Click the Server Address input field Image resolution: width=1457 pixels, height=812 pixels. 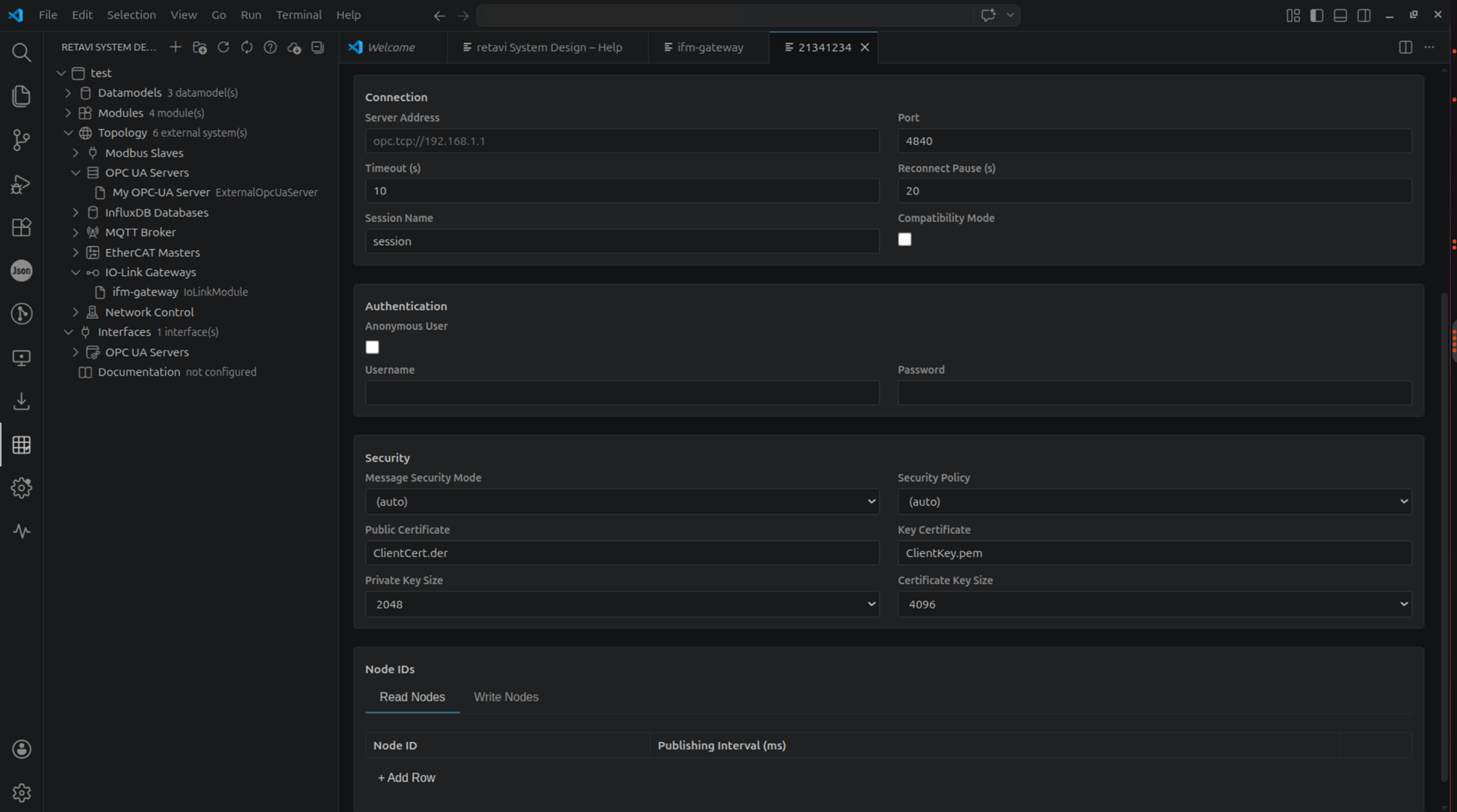pos(622,141)
